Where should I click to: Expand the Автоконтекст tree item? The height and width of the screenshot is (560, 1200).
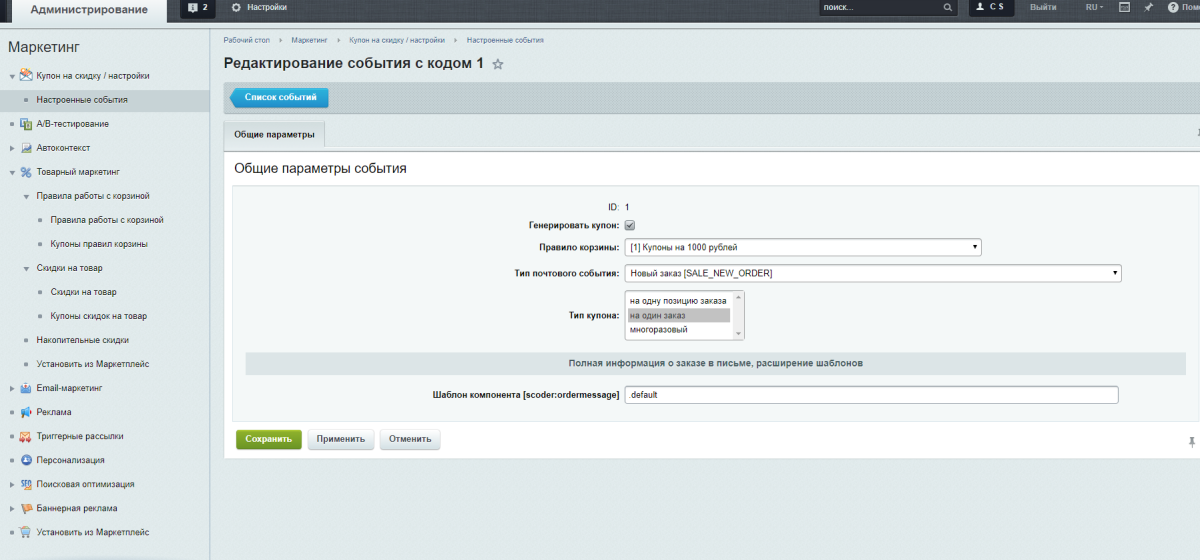(12, 148)
